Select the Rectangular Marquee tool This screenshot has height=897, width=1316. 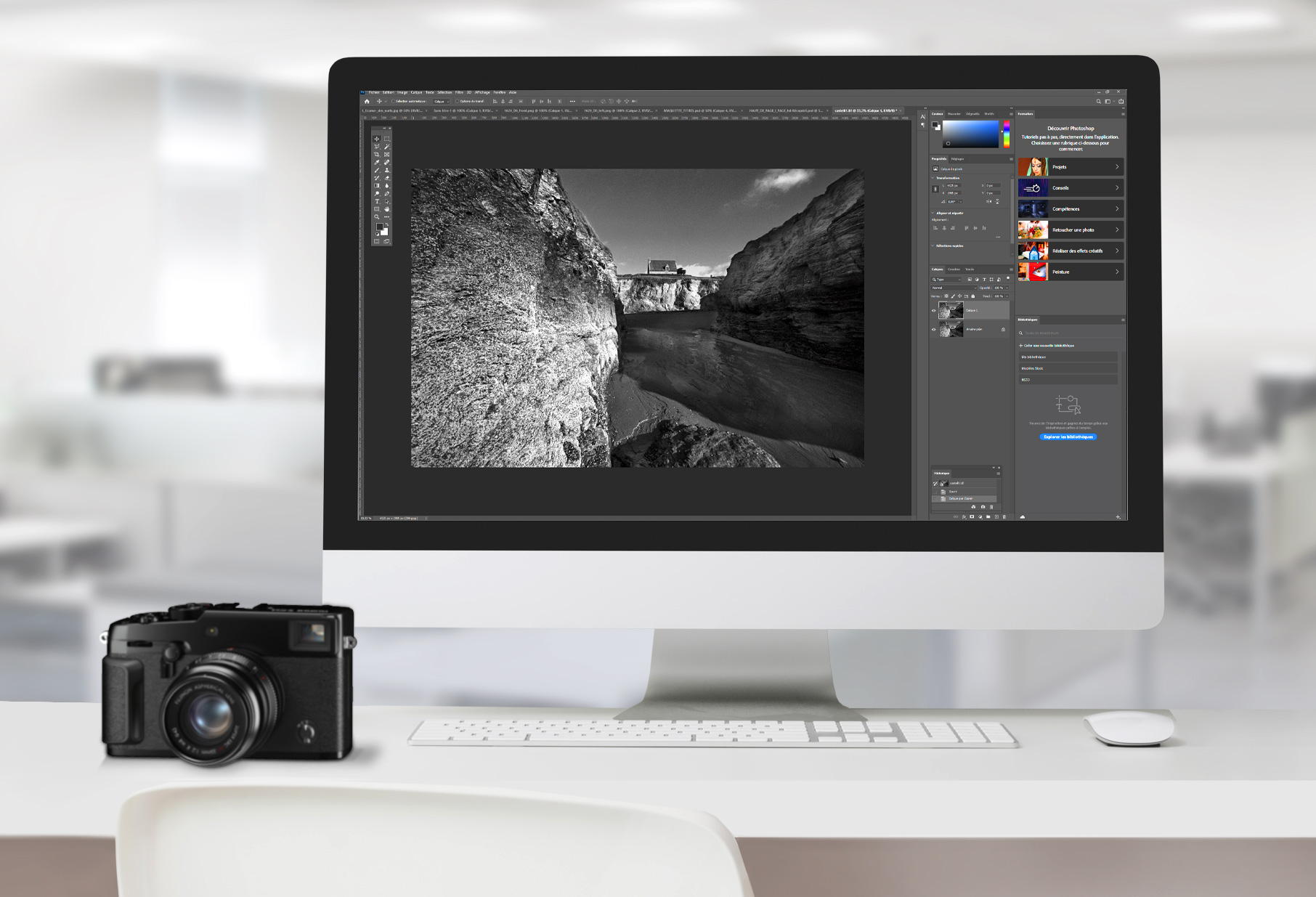(x=386, y=139)
